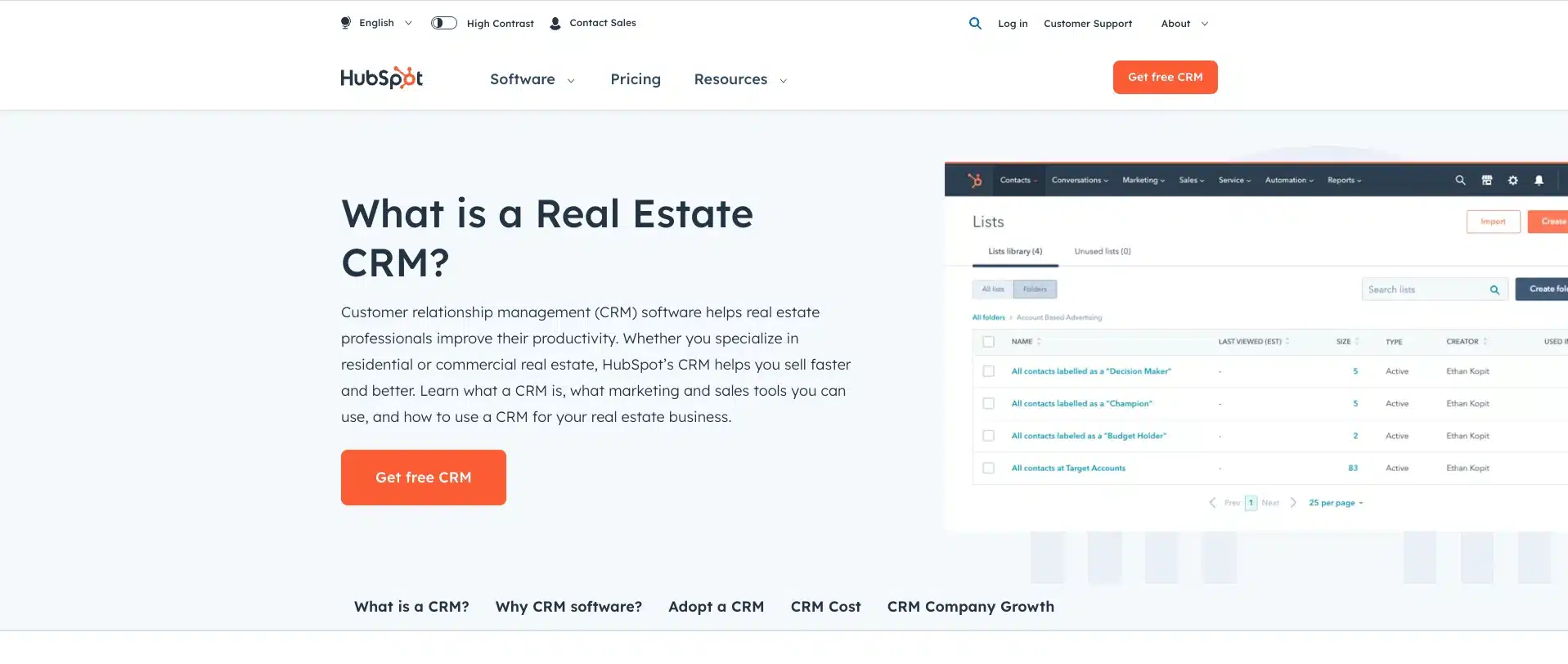This screenshot has width=1568, height=664.
Task: Toggle the High Contrast switch
Action: pyautogui.click(x=443, y=23)
